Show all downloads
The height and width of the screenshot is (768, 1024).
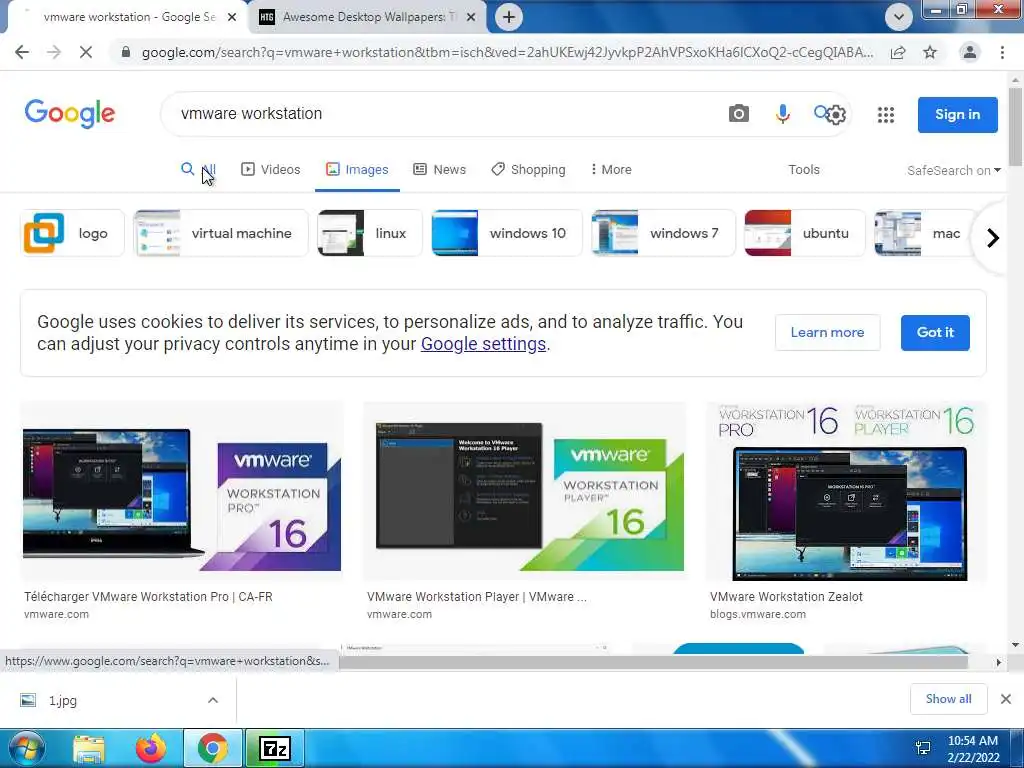click(948, 699)
